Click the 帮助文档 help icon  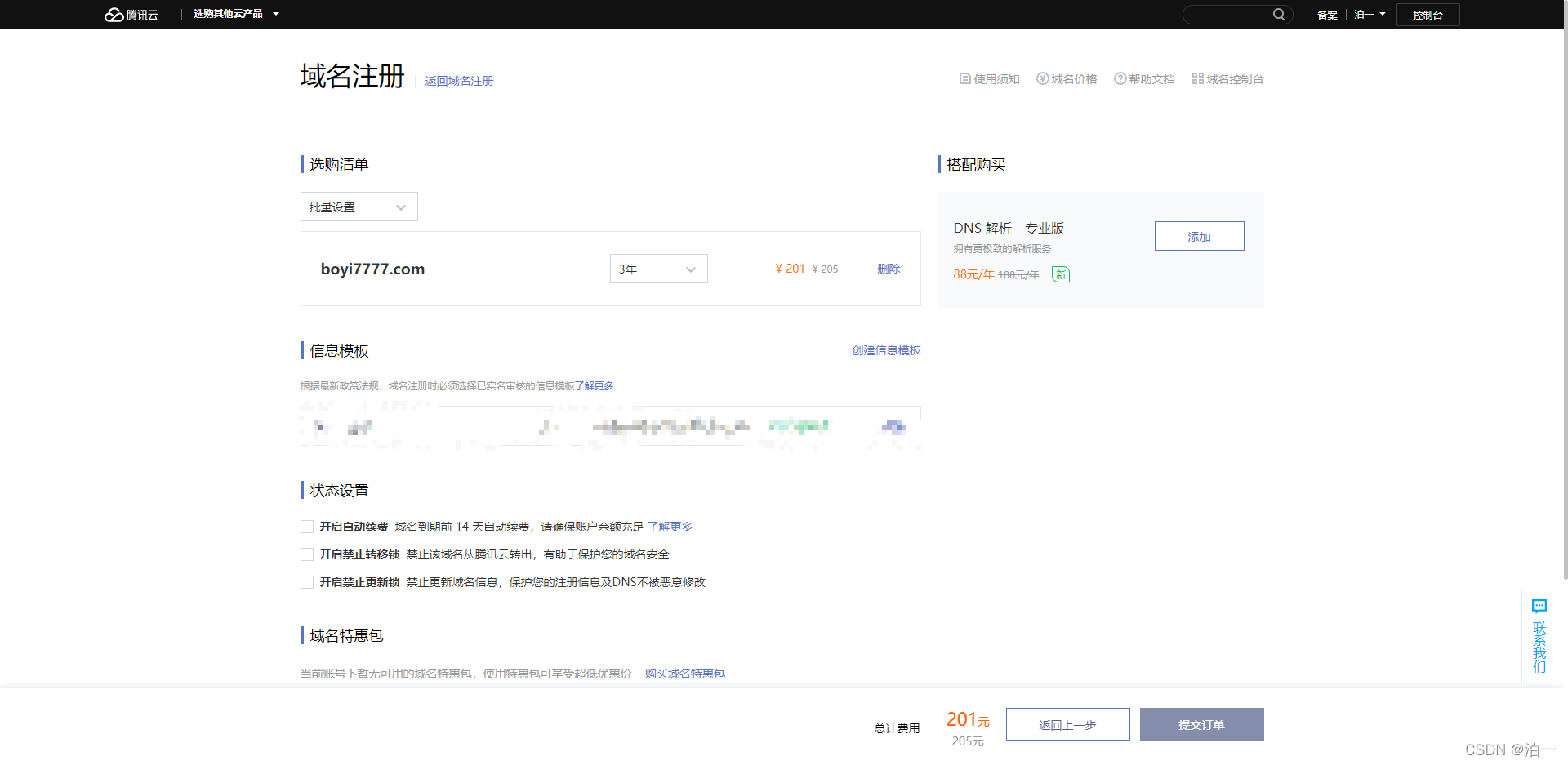tap(1120, 78)
